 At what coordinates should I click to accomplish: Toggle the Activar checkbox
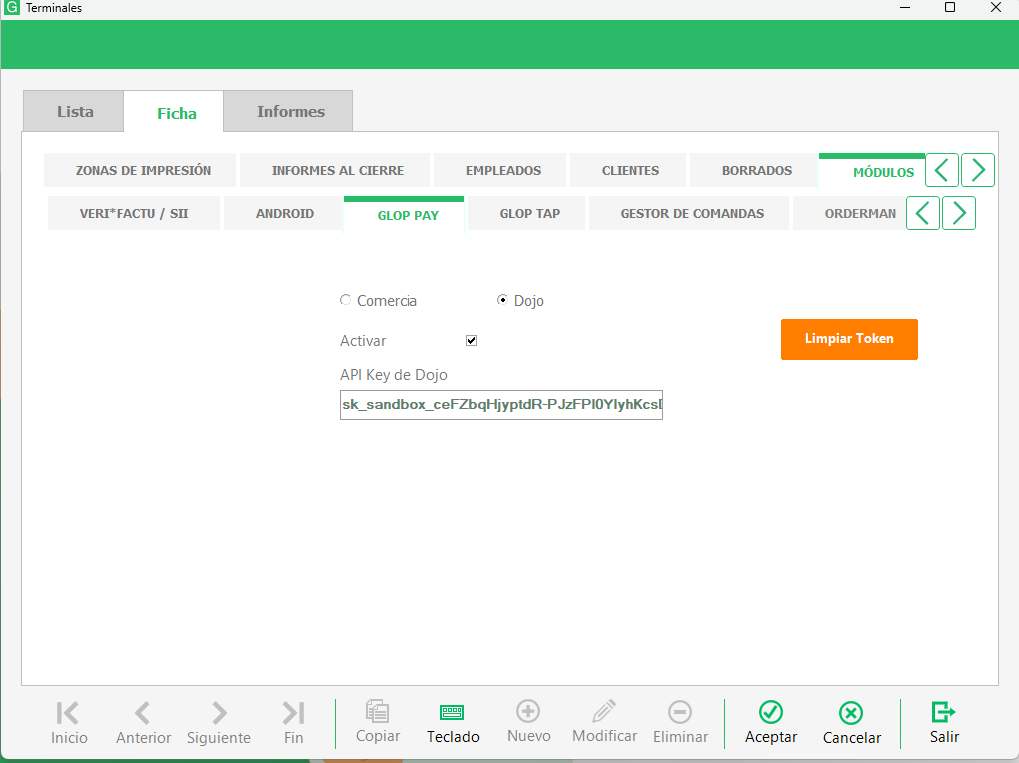point(471,341)
